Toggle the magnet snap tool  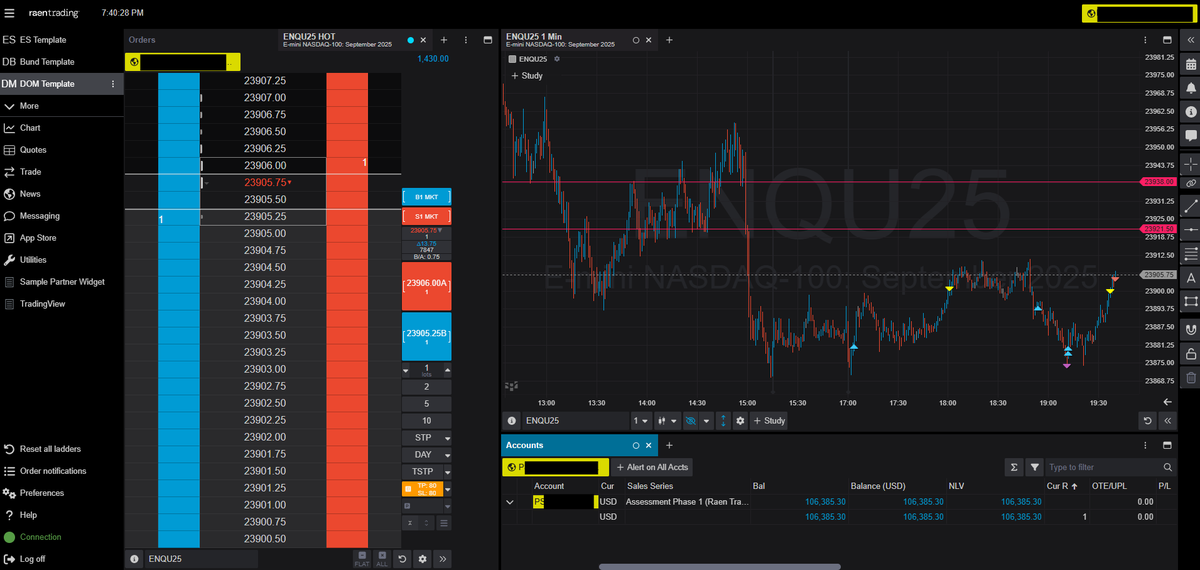coord(1191,329)
